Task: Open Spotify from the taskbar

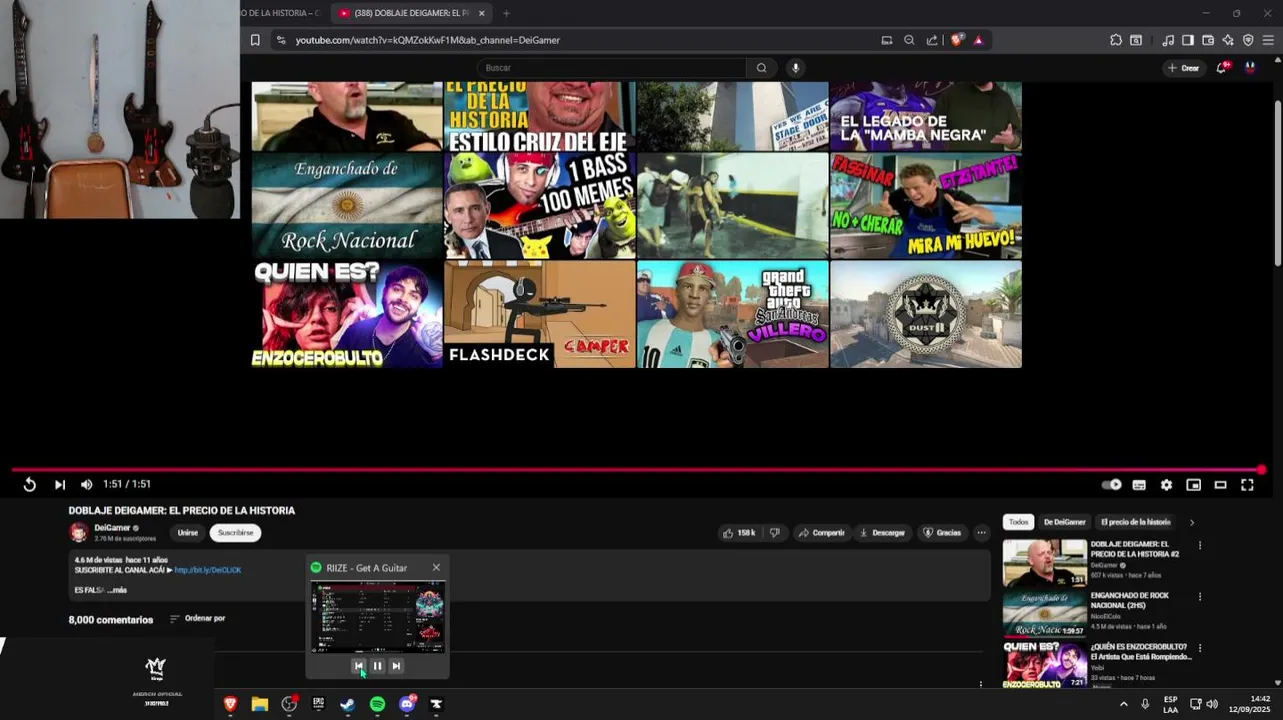Action: [377, 704]
